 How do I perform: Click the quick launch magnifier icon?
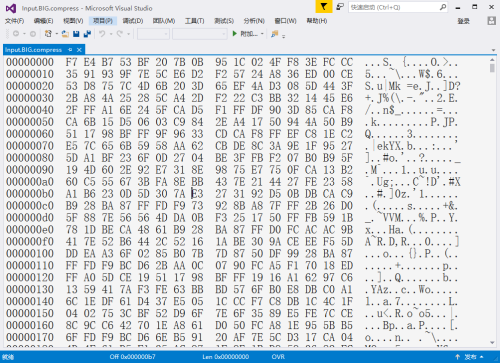tap(443, 7)
